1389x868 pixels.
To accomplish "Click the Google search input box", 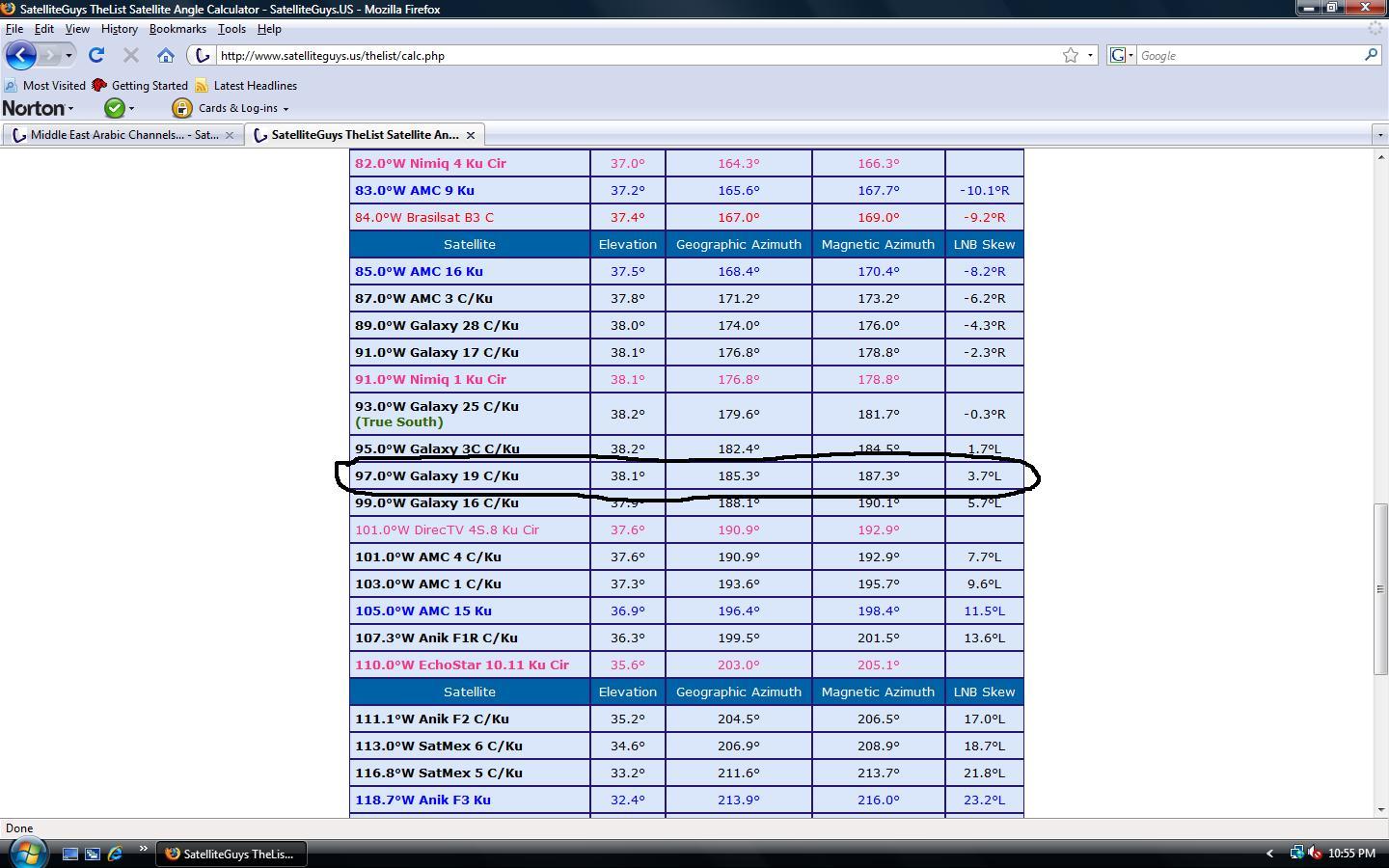I will point(1250,55).
